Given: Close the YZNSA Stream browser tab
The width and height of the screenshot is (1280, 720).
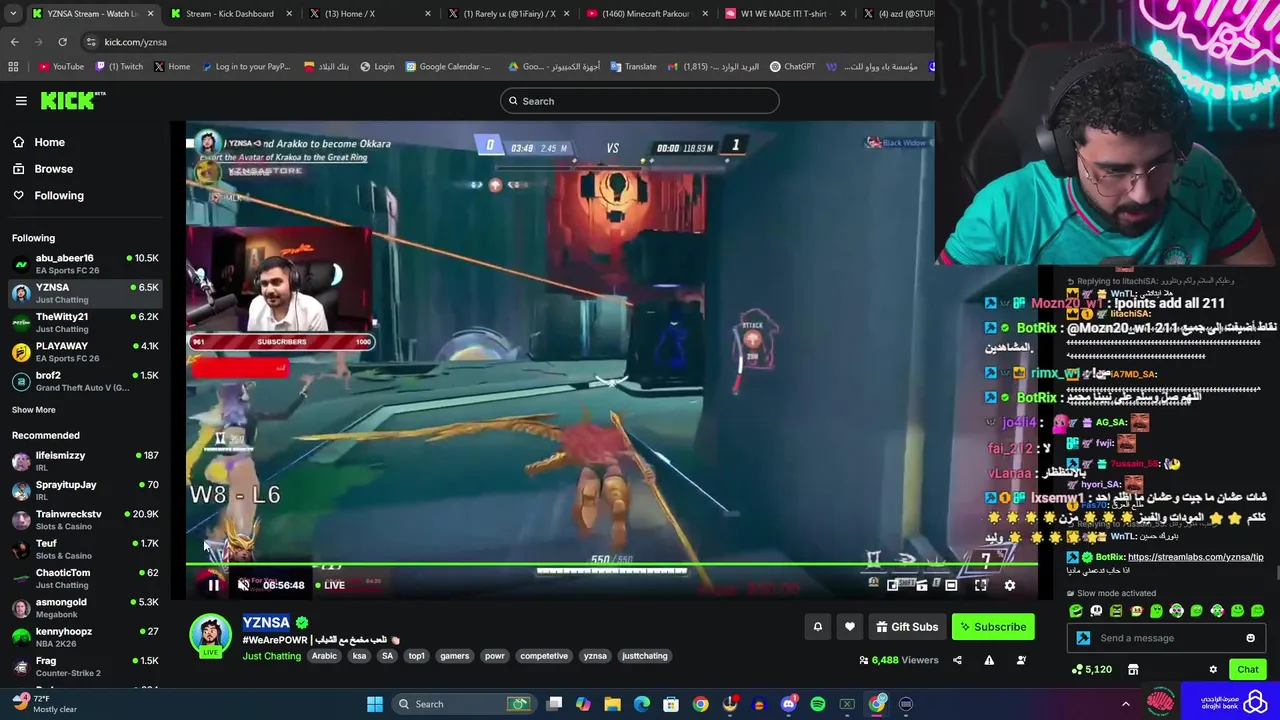Looking at the screenshot, I should [x=151, y=14].
